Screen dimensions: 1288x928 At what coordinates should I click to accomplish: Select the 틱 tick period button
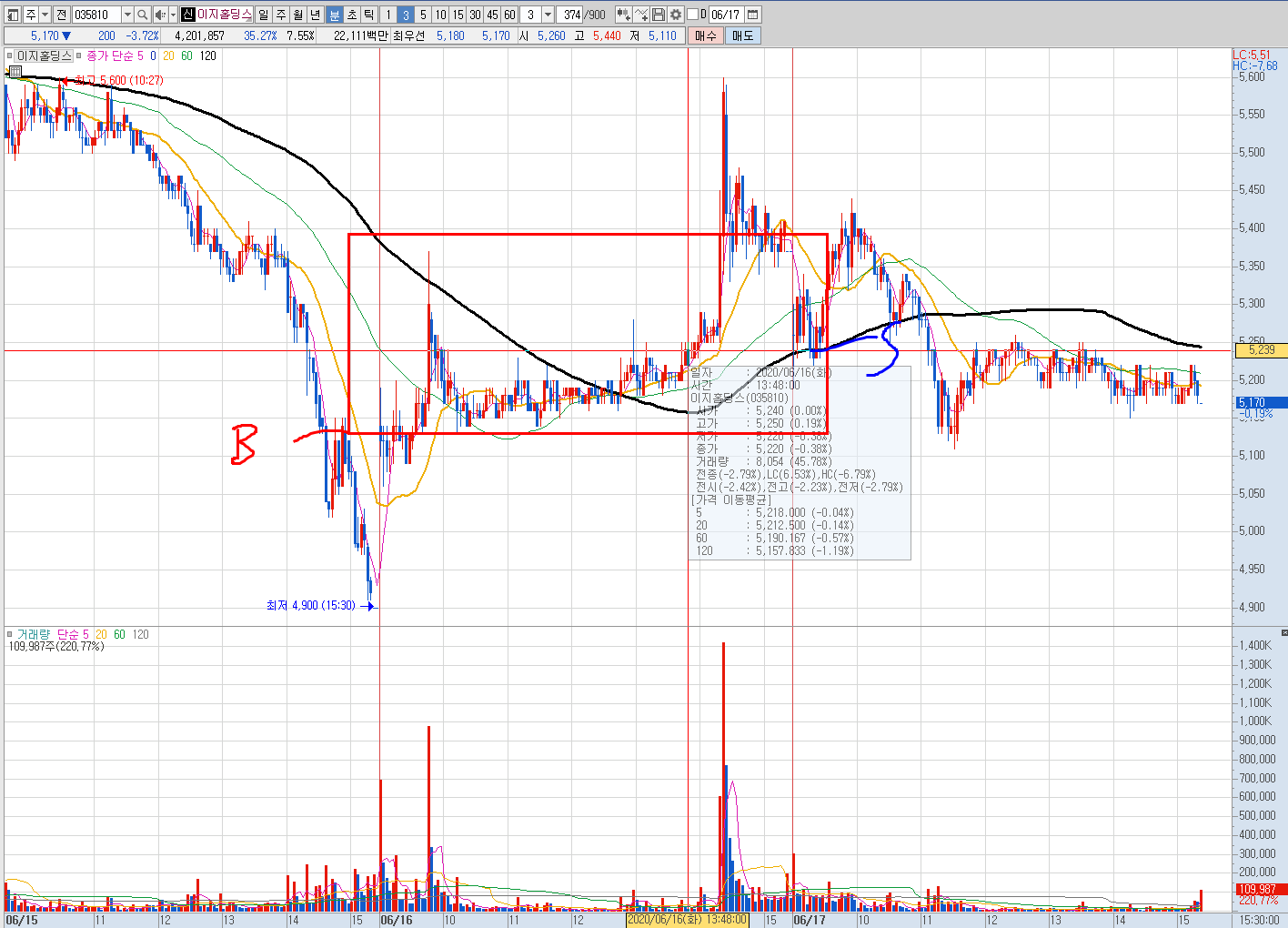[x=368, y=15]
